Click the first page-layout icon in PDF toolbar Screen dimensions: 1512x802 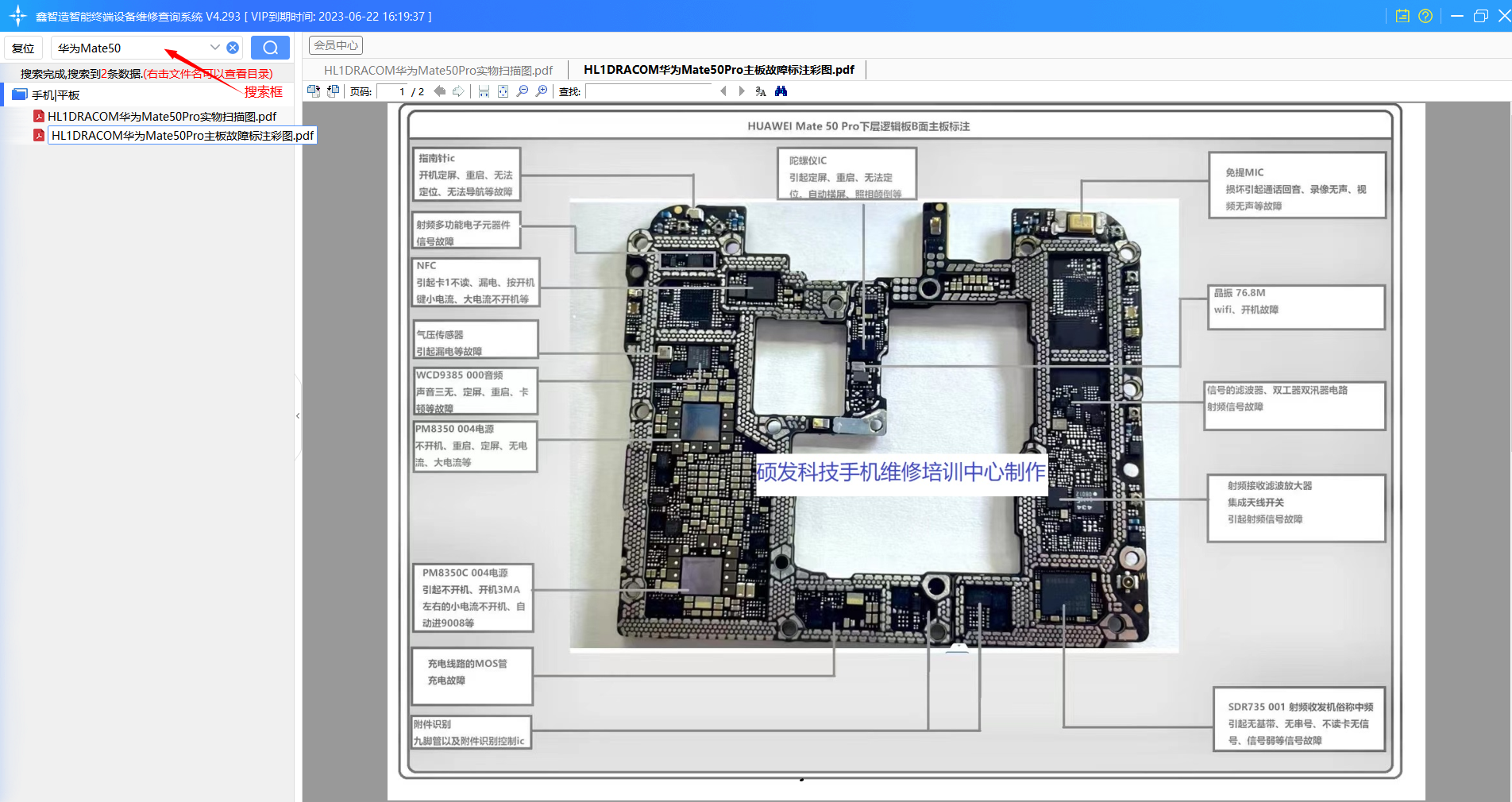click(x=314, y=91)
